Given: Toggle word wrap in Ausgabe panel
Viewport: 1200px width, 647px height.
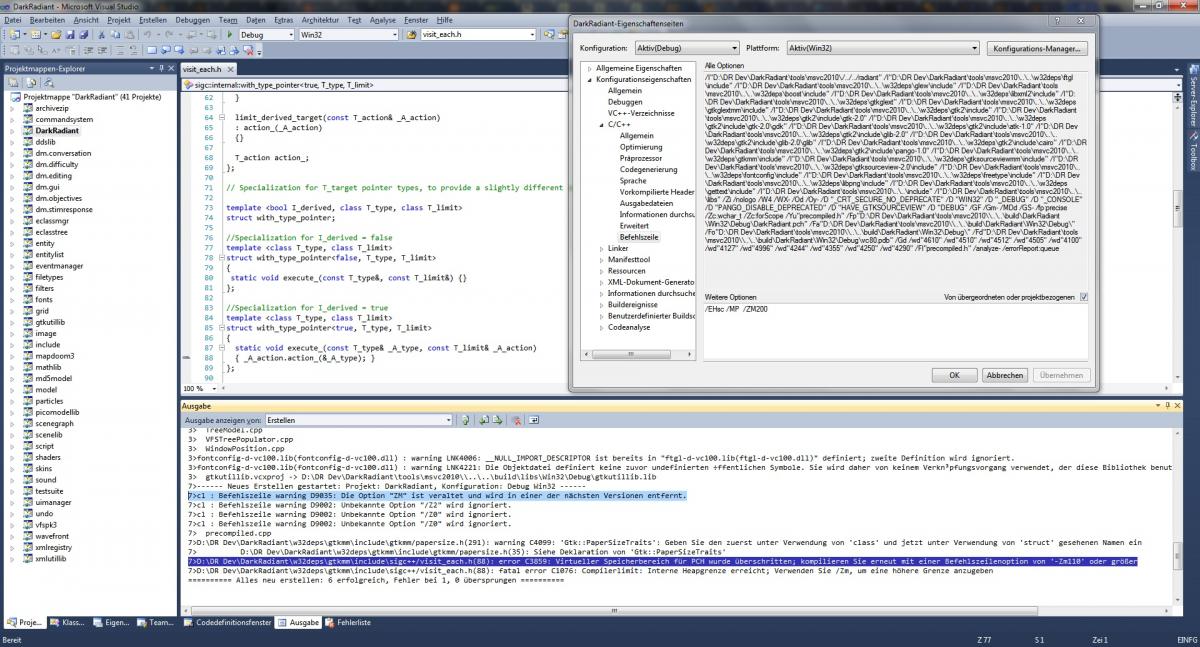Looking at the screenshot, I should 534,420.
